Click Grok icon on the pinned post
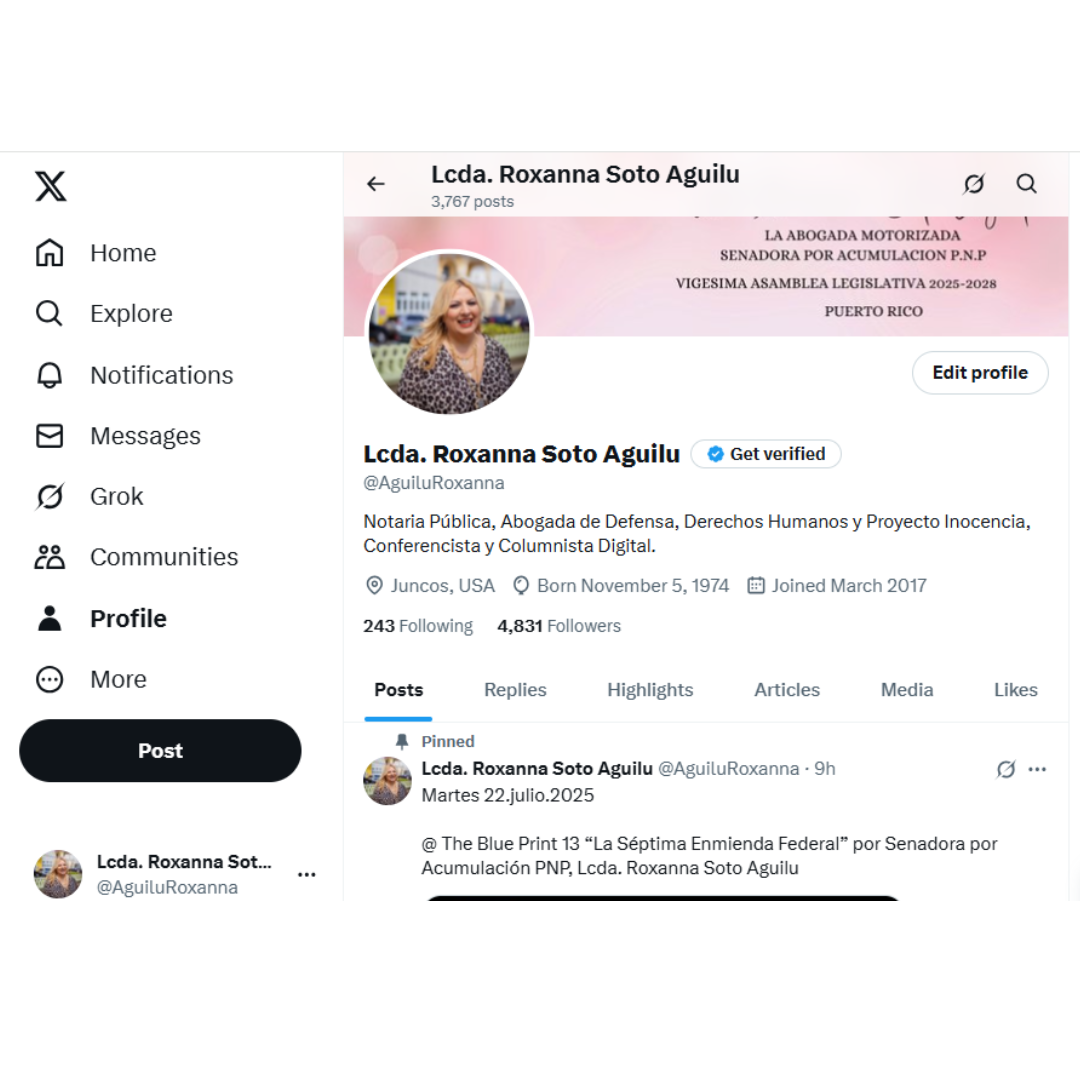This screenshot has width=1080, height=1080. pyautogui.click(x=1006, y=769)
